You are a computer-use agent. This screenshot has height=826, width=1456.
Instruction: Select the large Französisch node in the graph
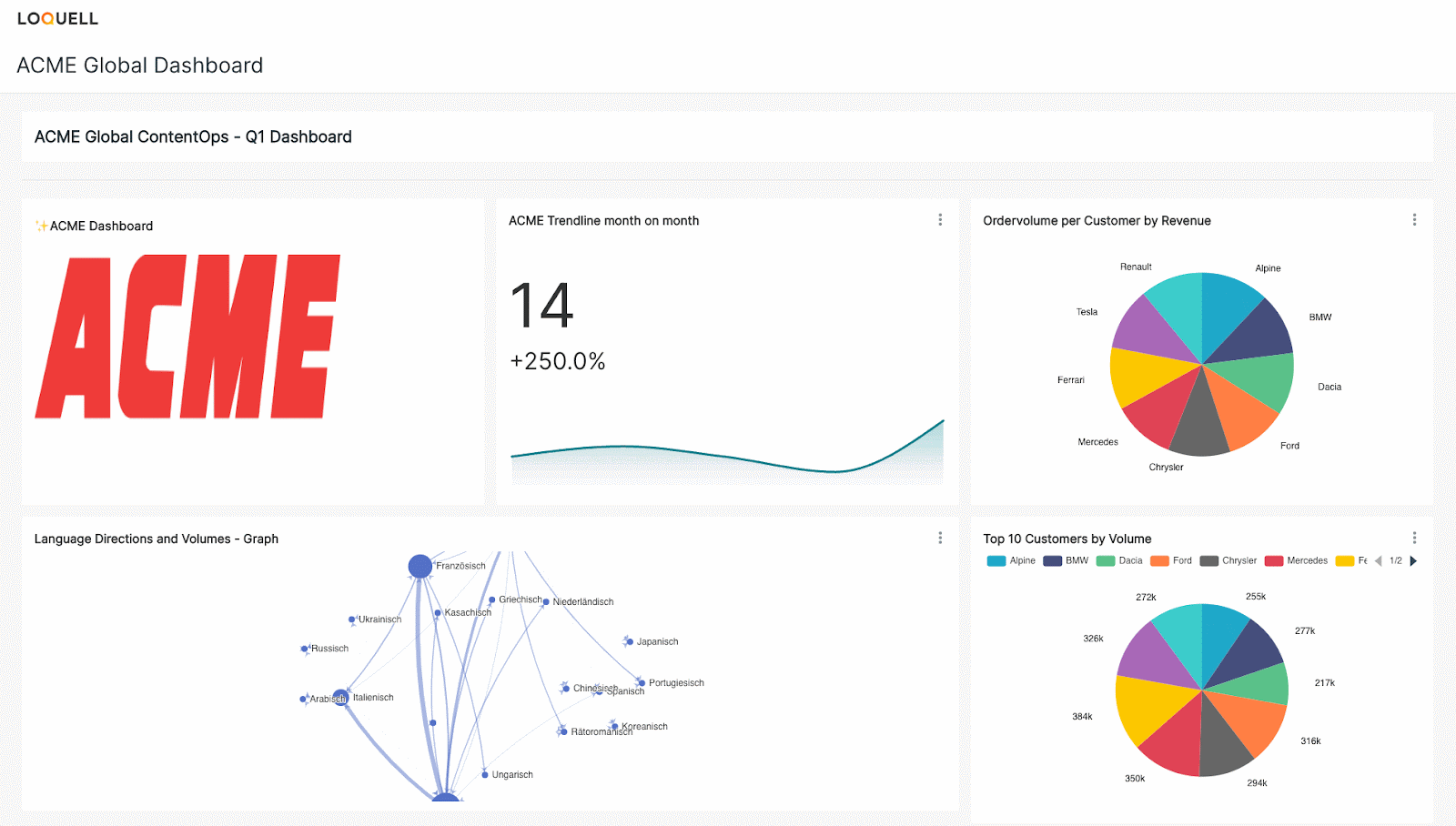click(420, 567)
